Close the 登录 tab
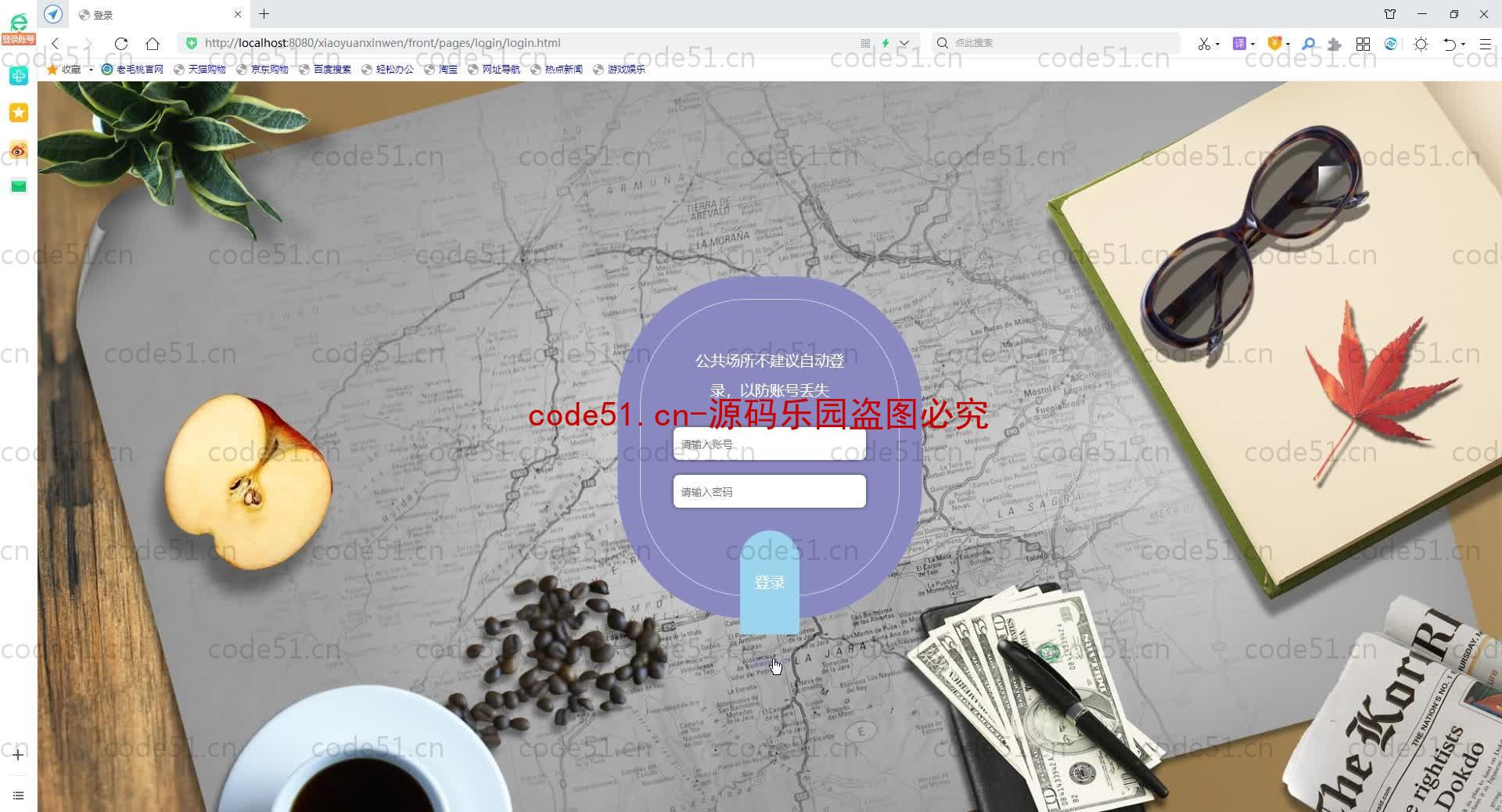The height and width of the screenshot is (812, 1502). [238, 14]
